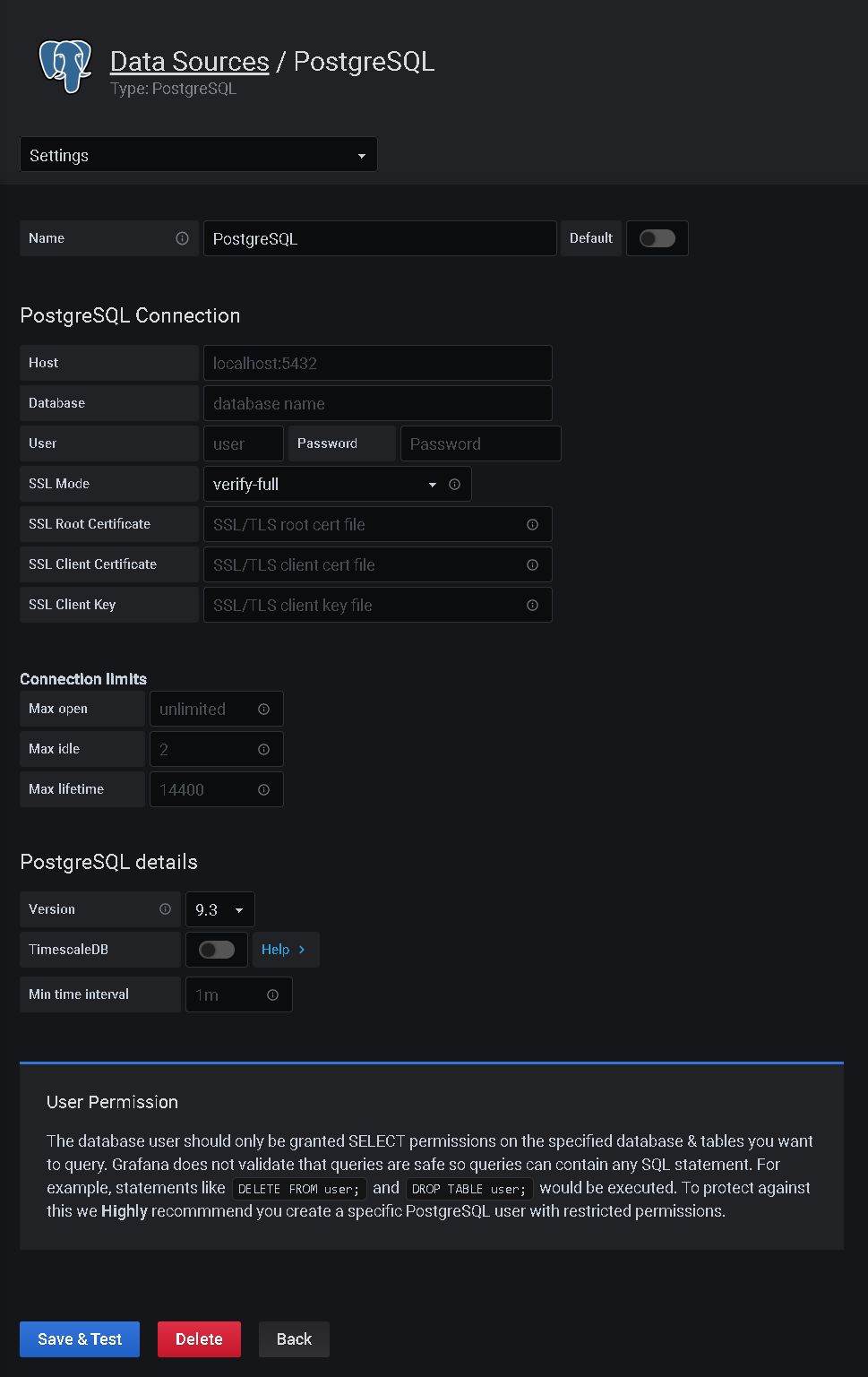Viewport: 868px width, 1377px height.
Task: Click the info icon in SSL Client Certificate field
Action: [x=532, y=564]
